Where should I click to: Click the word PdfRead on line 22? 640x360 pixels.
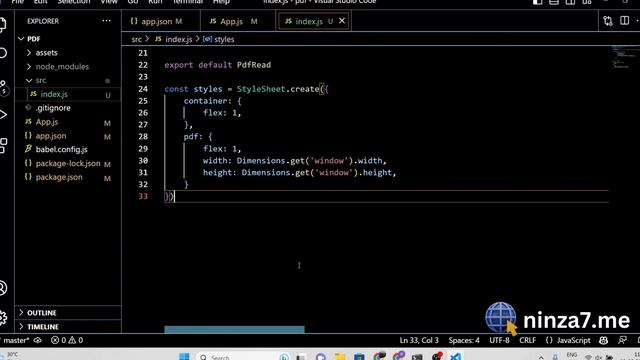click(254, 65)
